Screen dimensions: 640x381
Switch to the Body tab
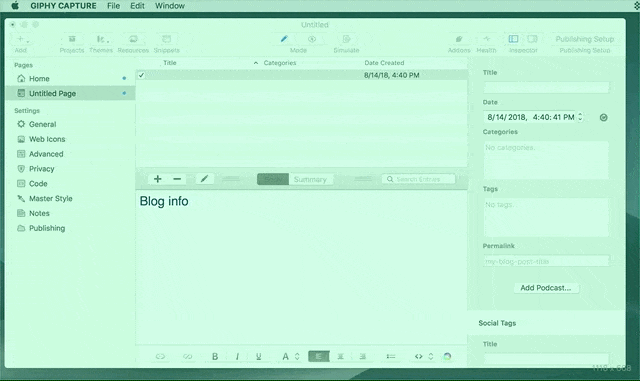point(273,179)
